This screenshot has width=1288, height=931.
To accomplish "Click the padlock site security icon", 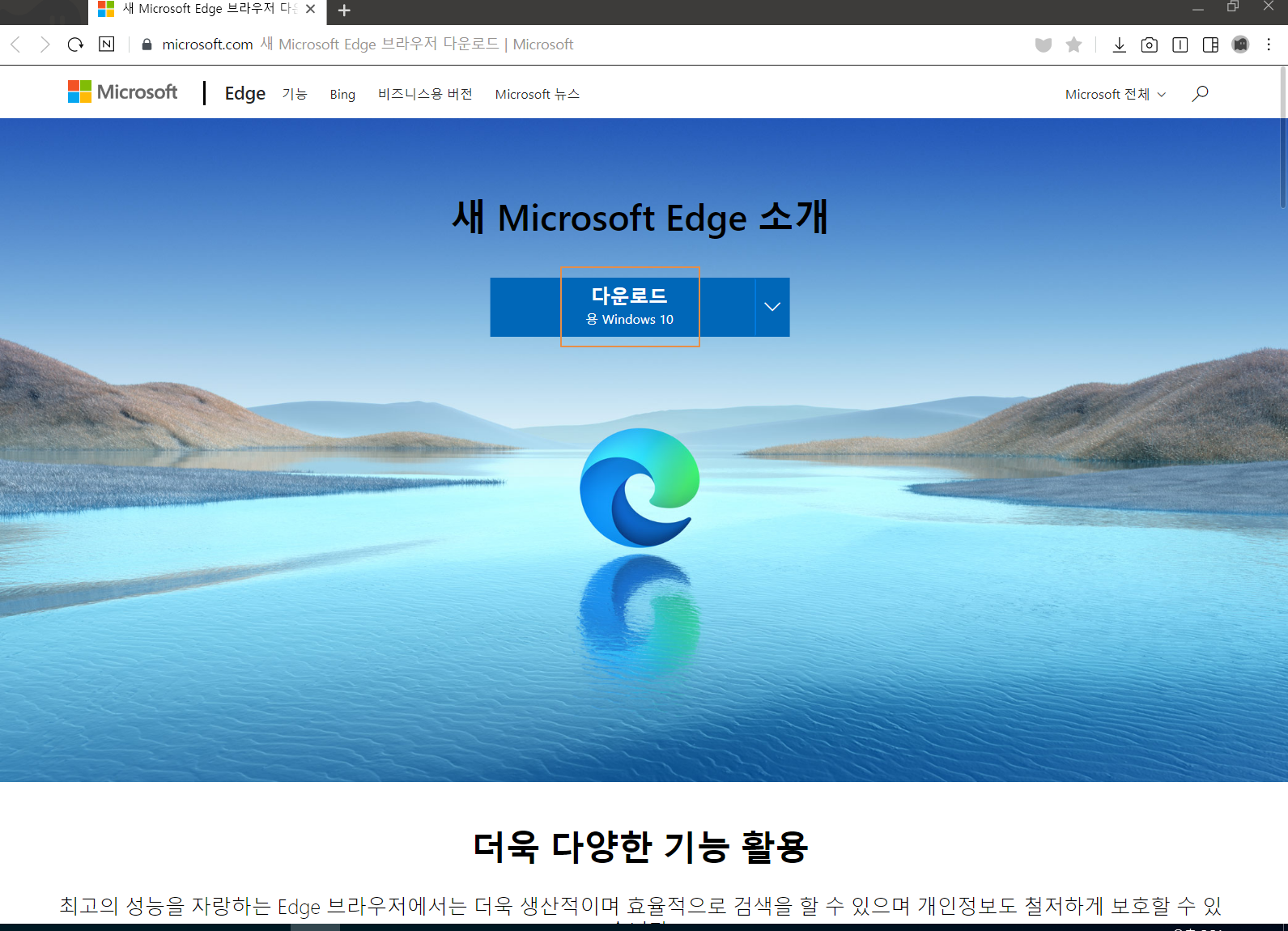I will 147,45.
